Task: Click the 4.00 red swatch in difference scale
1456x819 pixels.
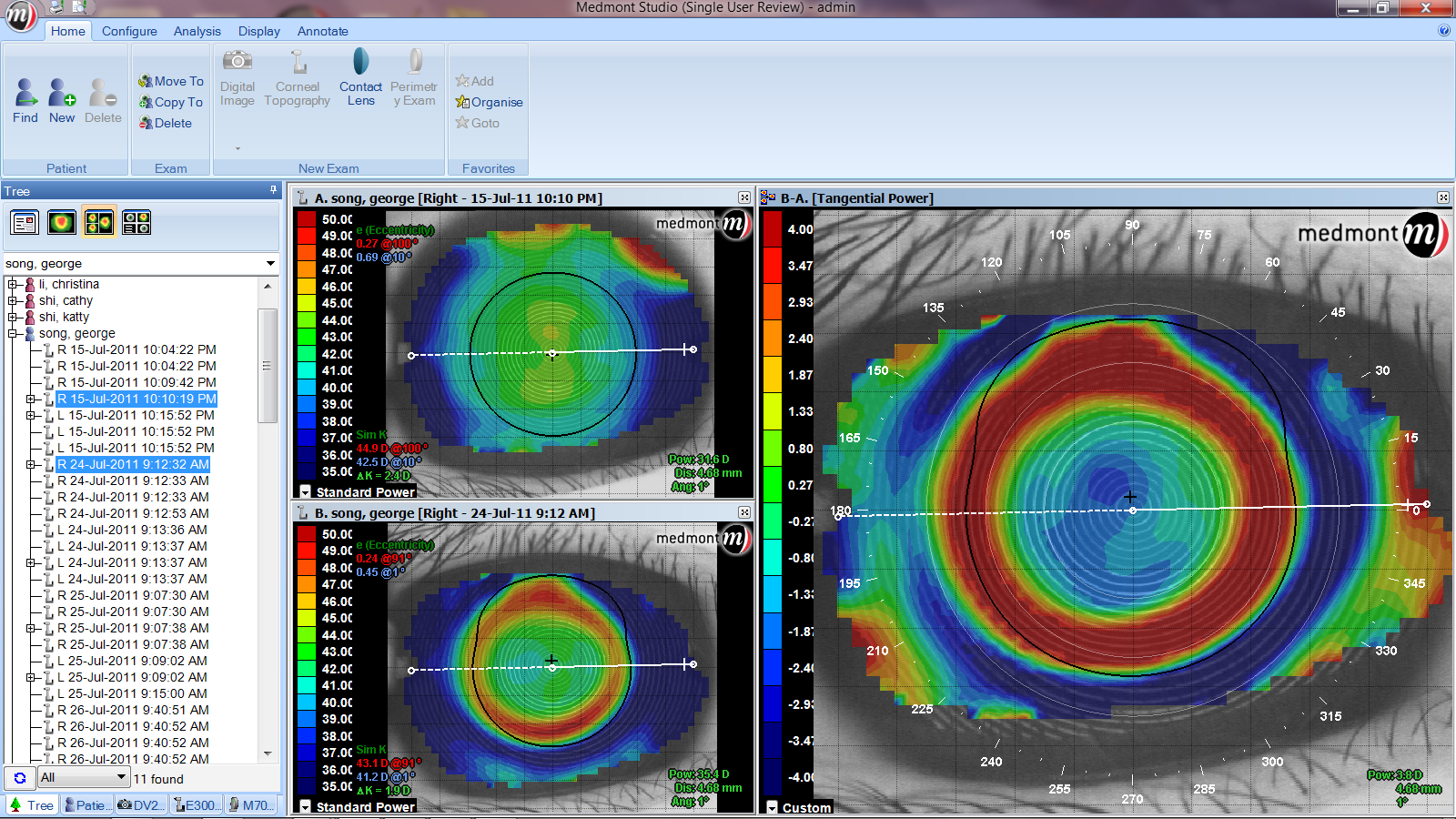Action: [773, 228]
